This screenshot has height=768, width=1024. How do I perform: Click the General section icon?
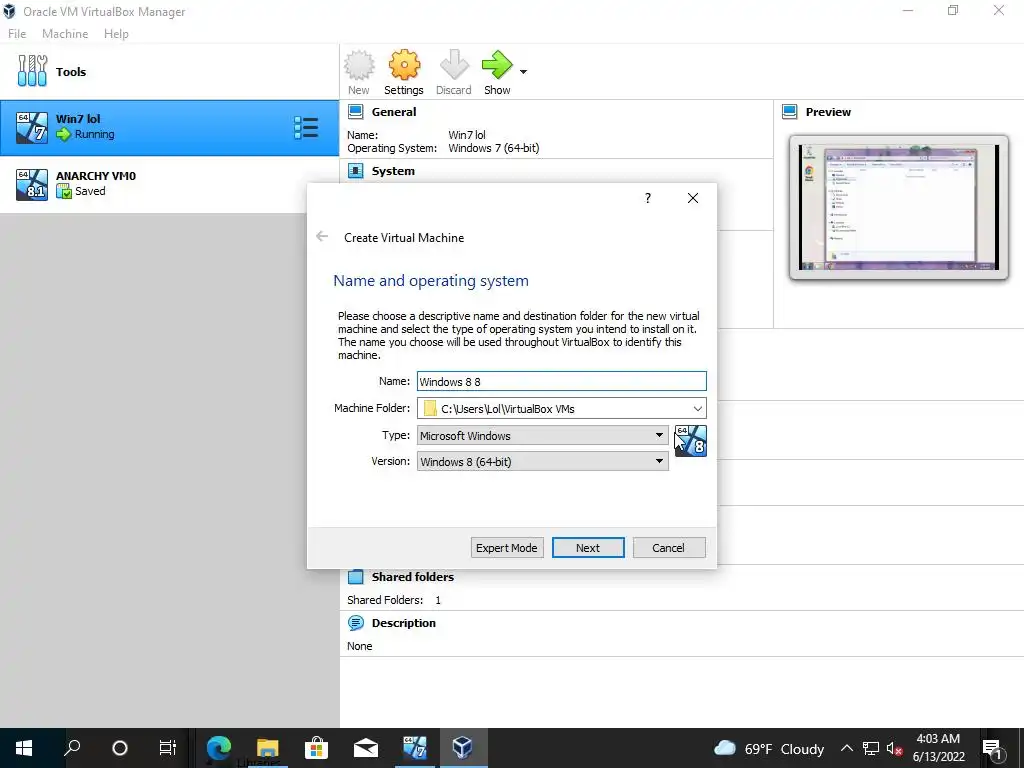[355, 112]
